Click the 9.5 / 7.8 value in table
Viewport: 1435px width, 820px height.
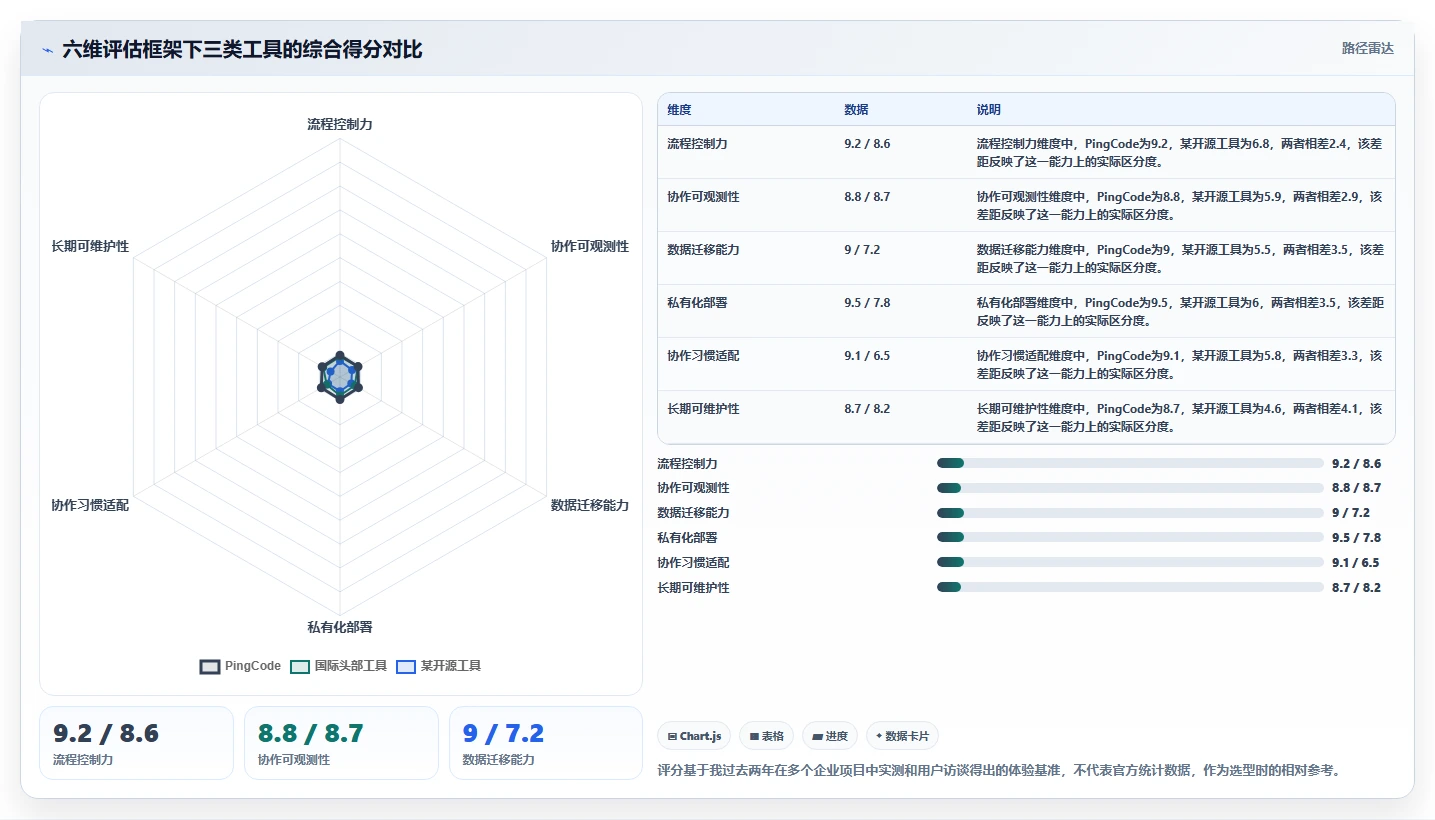click(867, 303)
